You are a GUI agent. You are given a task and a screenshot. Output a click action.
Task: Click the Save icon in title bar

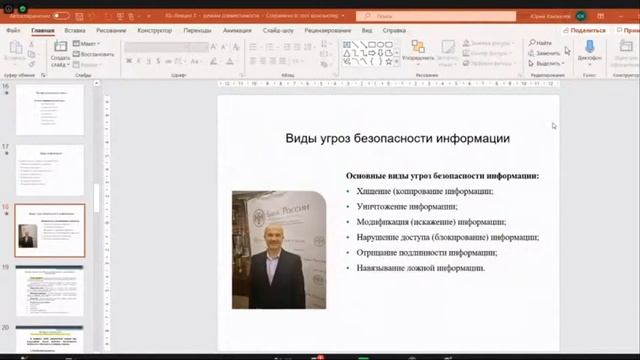click(79, 16)
